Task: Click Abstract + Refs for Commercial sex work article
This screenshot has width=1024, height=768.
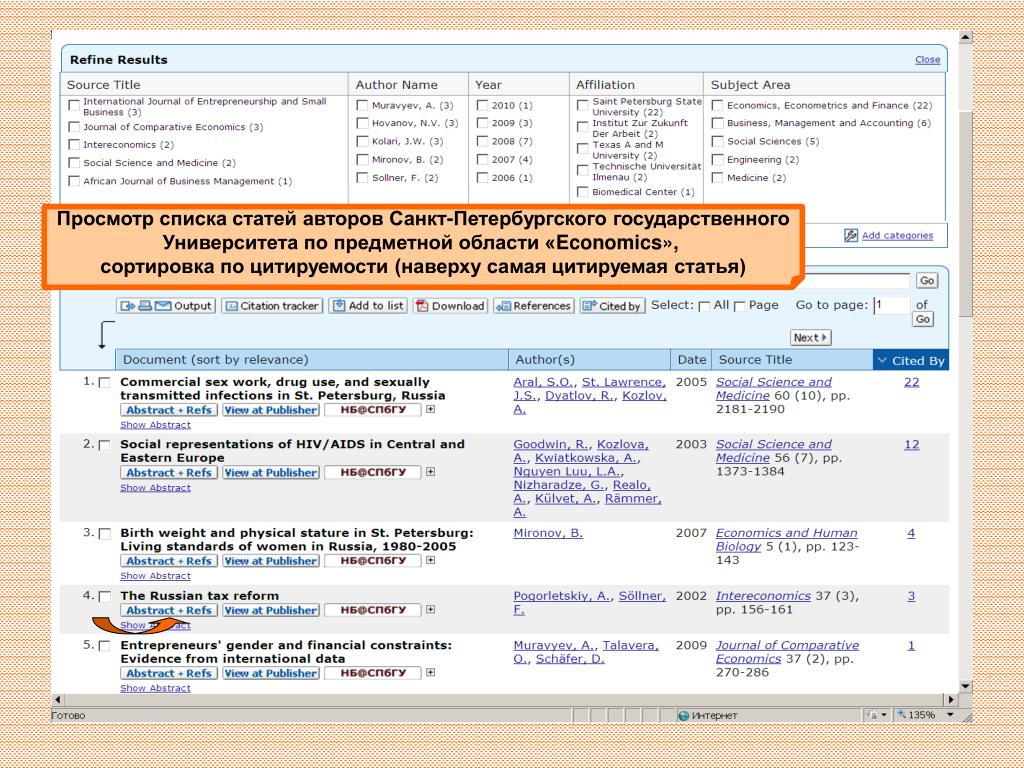Action: [169, 410]
